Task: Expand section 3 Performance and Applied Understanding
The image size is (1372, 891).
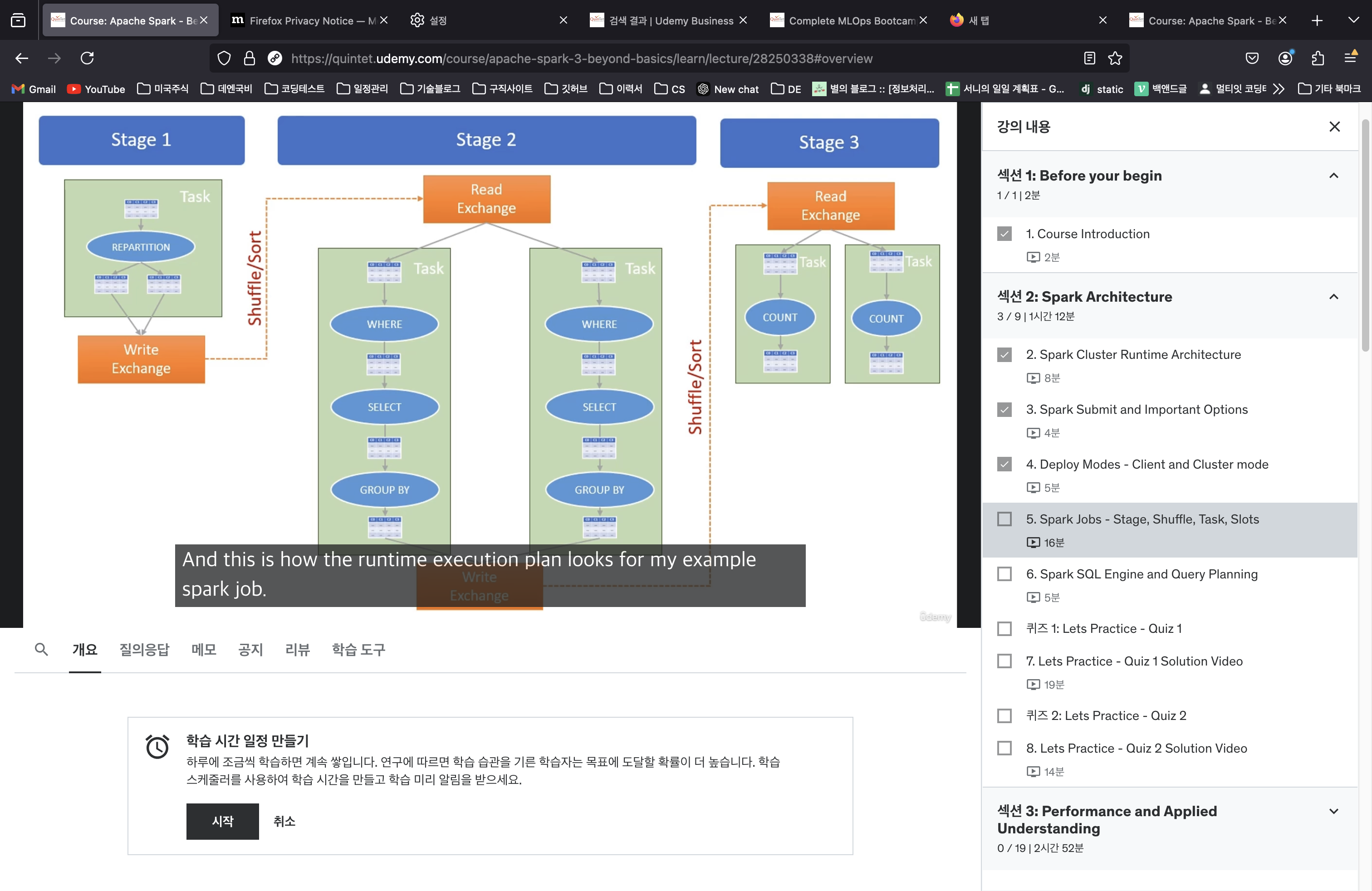Action: tap(1333, 812)
